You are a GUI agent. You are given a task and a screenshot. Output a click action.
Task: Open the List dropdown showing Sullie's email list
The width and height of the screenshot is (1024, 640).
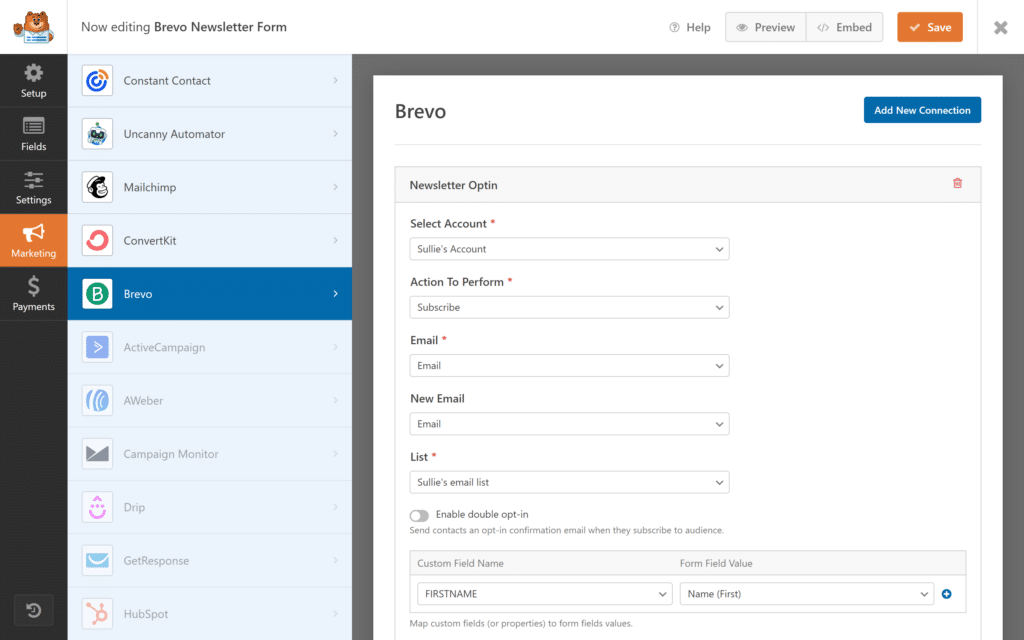coord(569,482)
